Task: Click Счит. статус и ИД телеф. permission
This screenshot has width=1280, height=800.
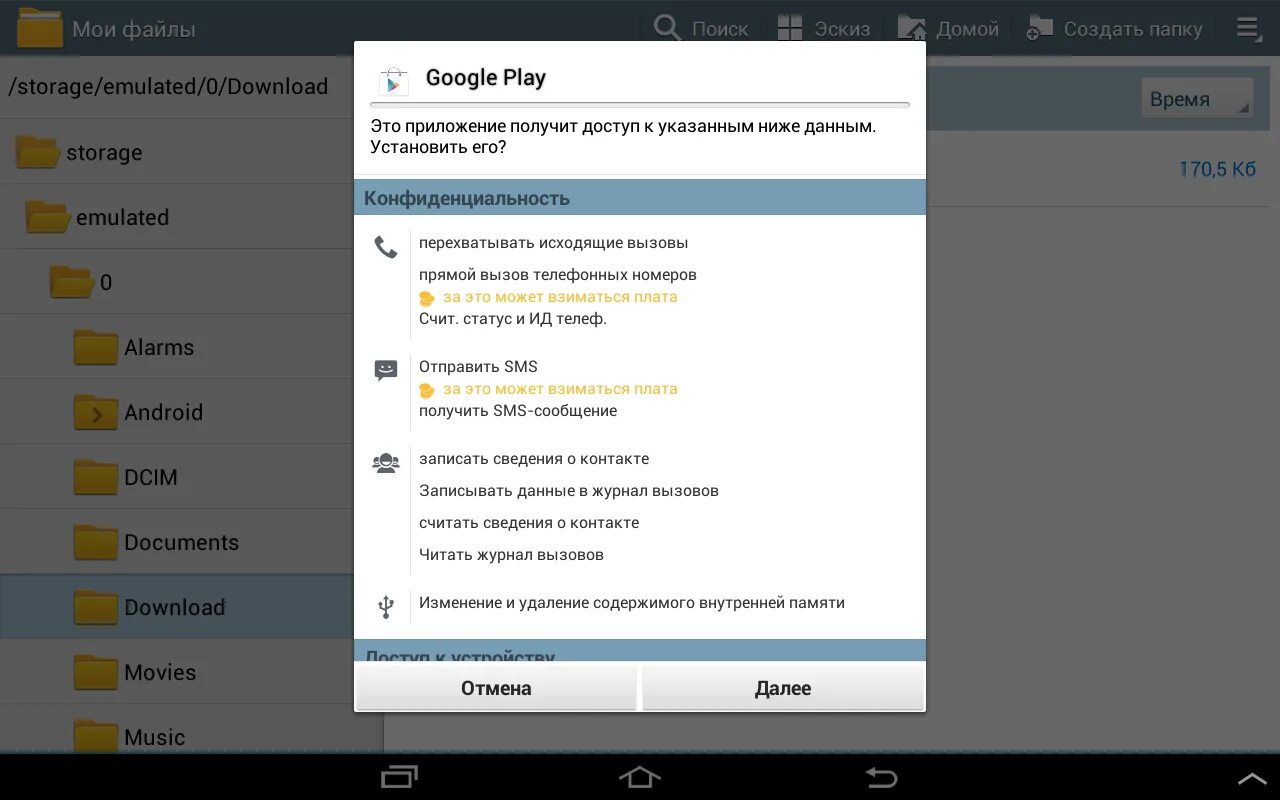Action: tap(513, 319)
